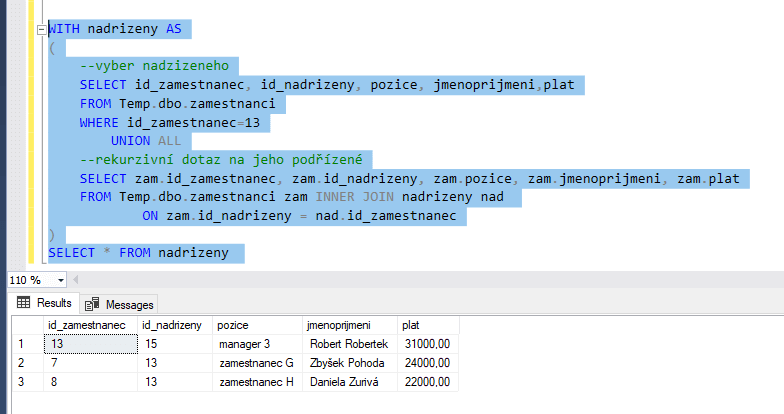
Task: Select the pozice column header
Action: 258,325
